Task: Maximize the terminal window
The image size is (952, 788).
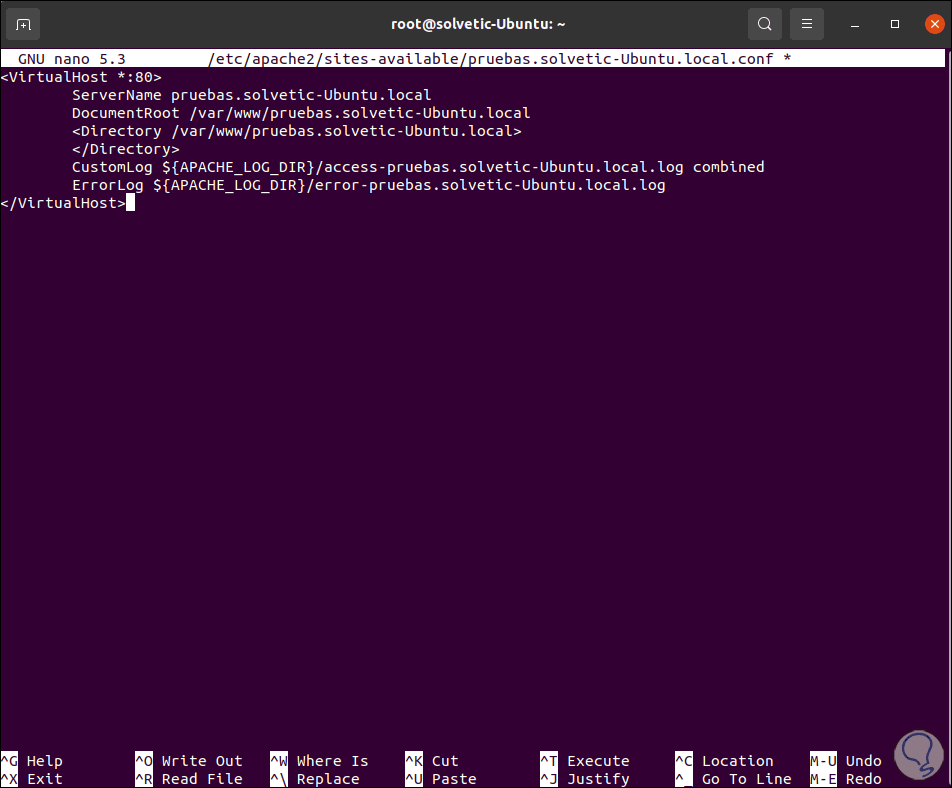Action: 894,24
